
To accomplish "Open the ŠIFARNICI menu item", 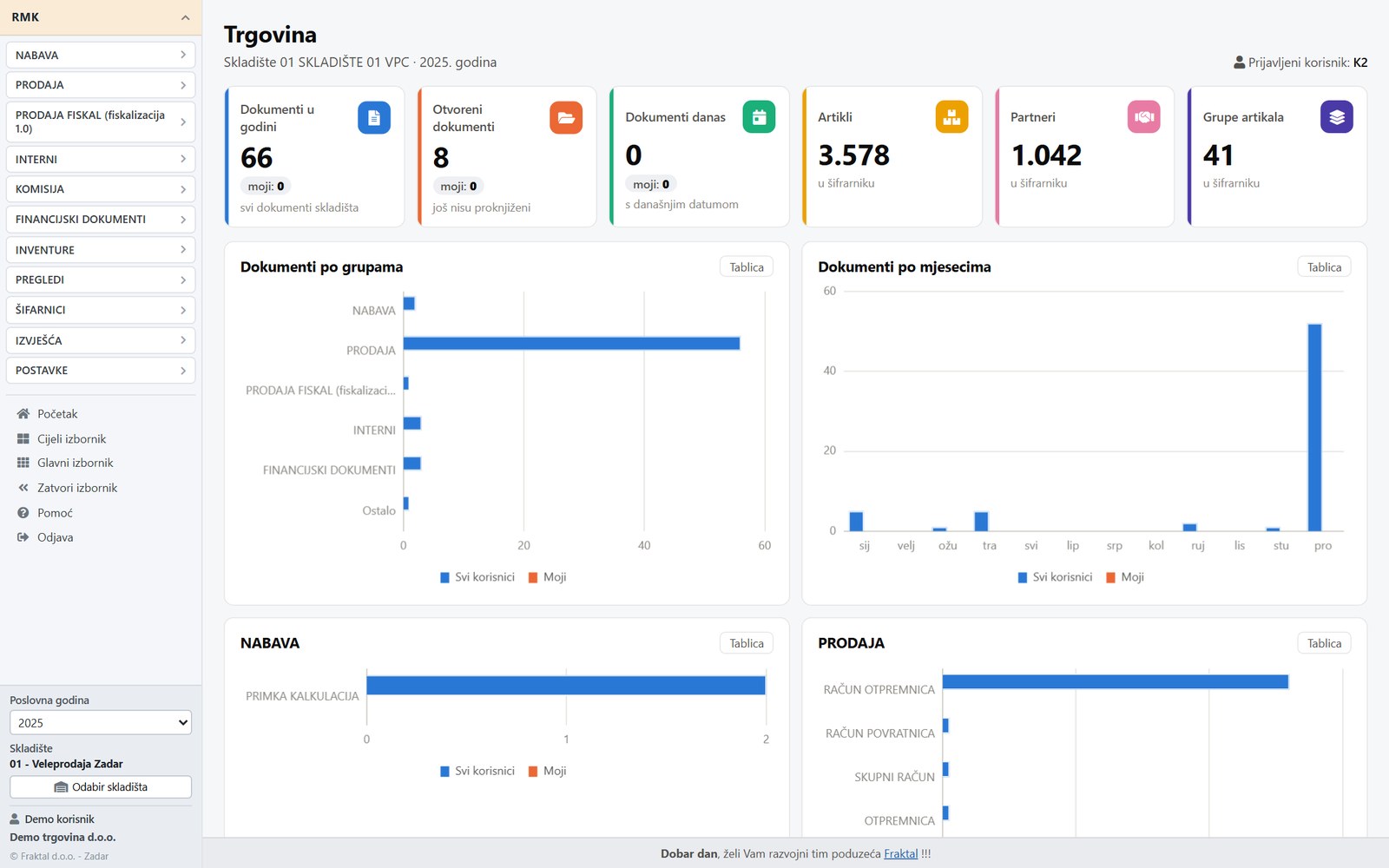I will [x=101, y=310].
